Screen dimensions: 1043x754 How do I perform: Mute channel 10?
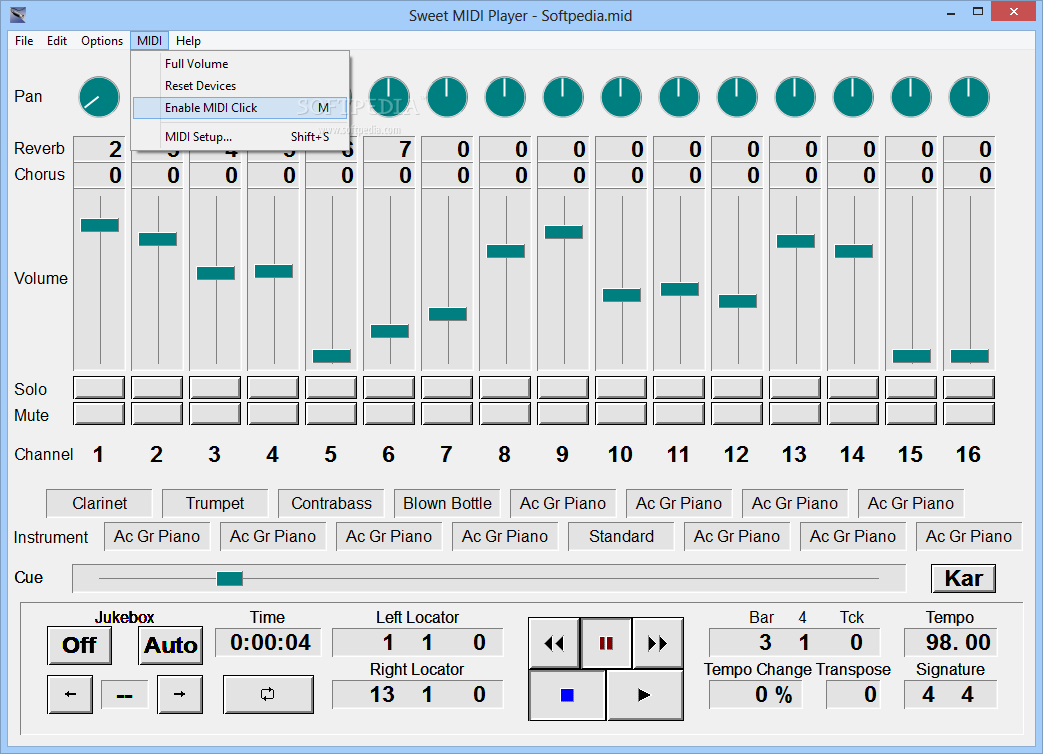tap(621, 414)
